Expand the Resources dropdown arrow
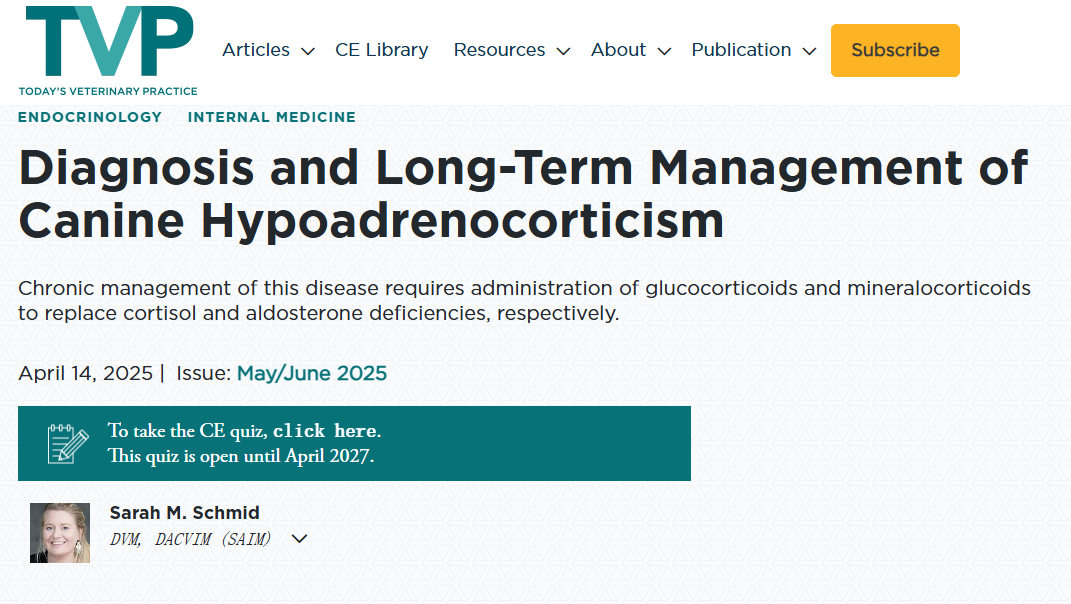Viewport: 1071px width, 604px height. [x=563, y=51]
